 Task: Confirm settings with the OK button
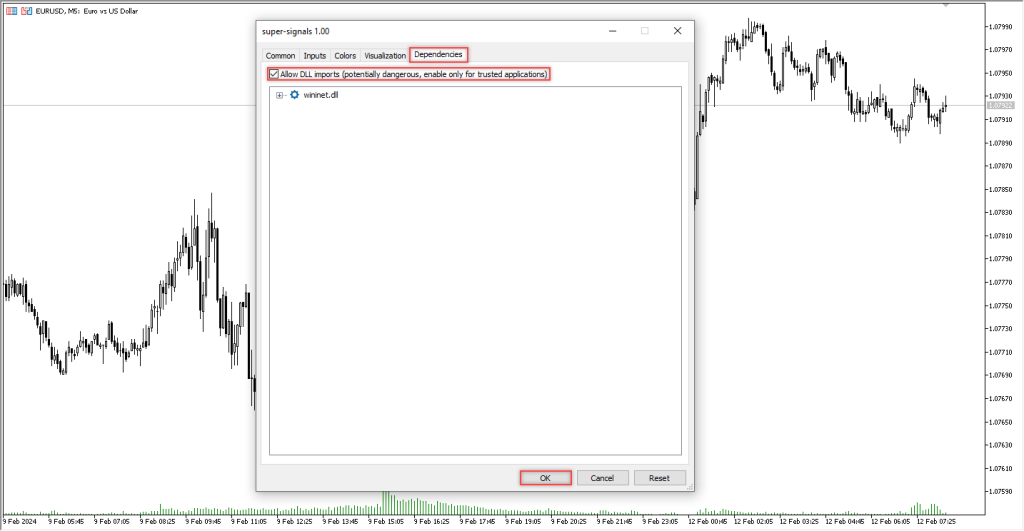[x=545, y=478]
